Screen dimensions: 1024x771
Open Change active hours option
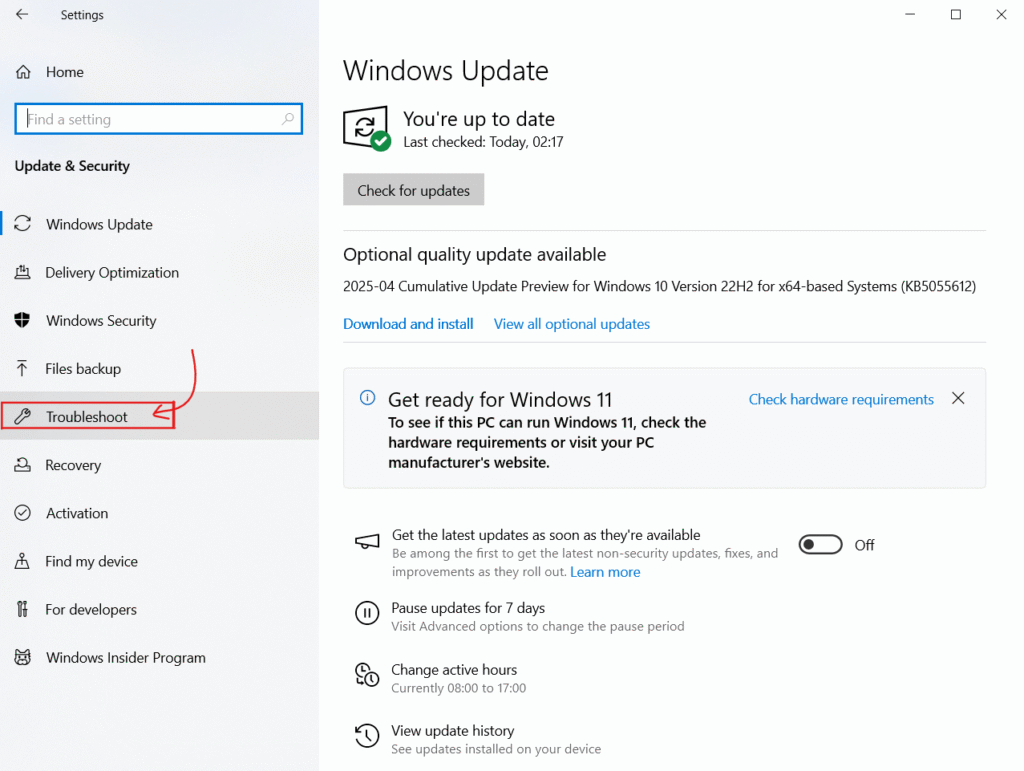(454, 670)
